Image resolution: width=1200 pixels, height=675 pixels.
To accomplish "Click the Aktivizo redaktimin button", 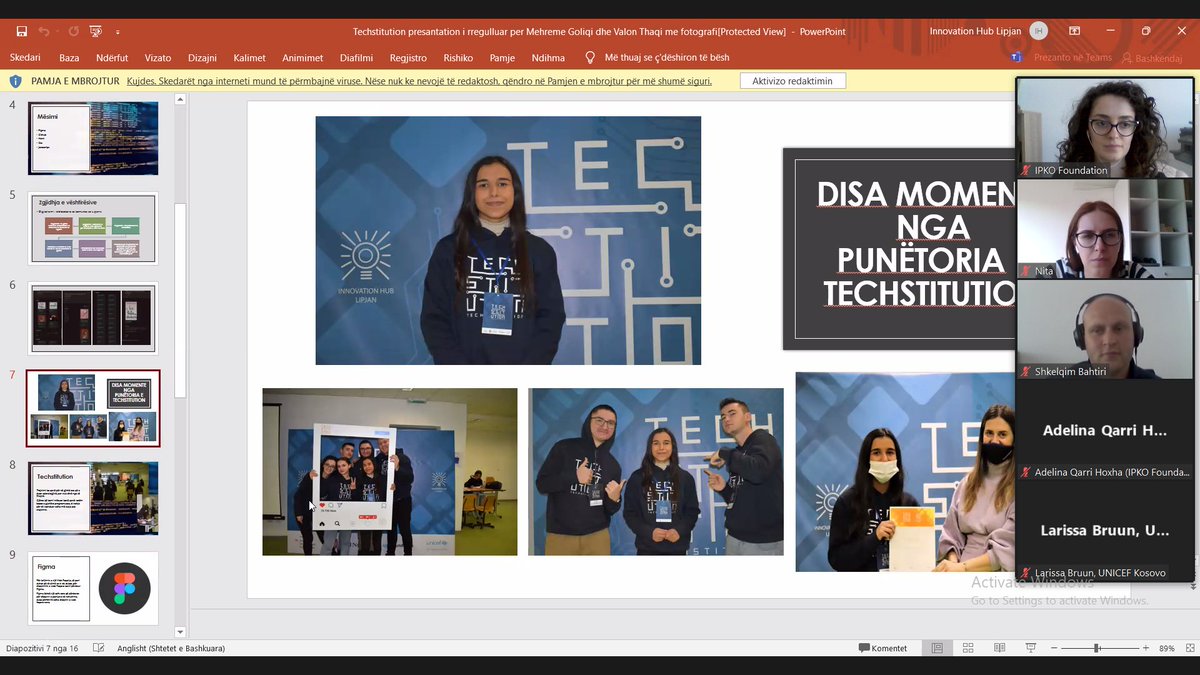I will (x=793, y=81).
